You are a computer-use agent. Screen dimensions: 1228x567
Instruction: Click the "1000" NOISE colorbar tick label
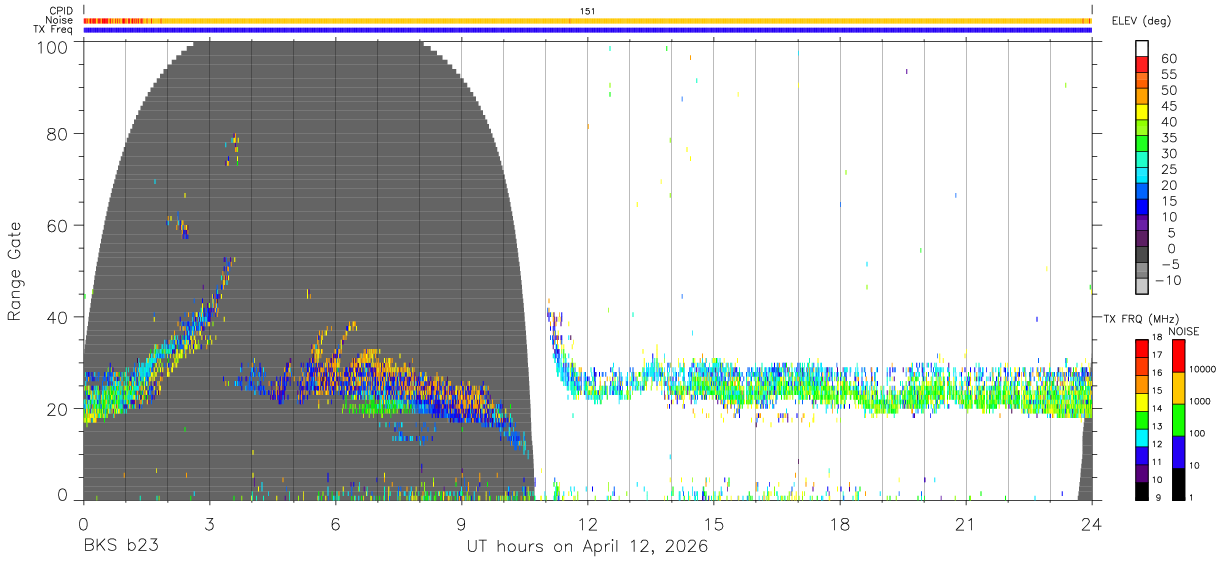[1199, 402]
